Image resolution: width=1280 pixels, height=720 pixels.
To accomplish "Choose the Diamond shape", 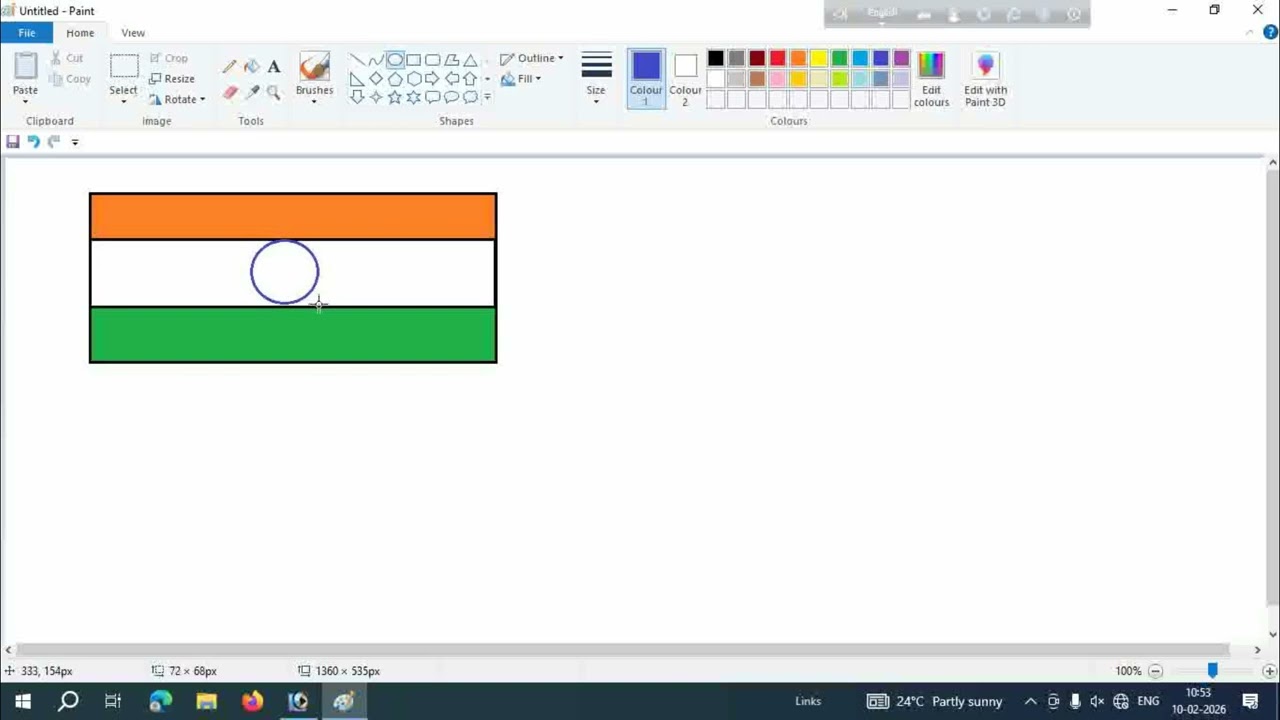I will 376,79.
